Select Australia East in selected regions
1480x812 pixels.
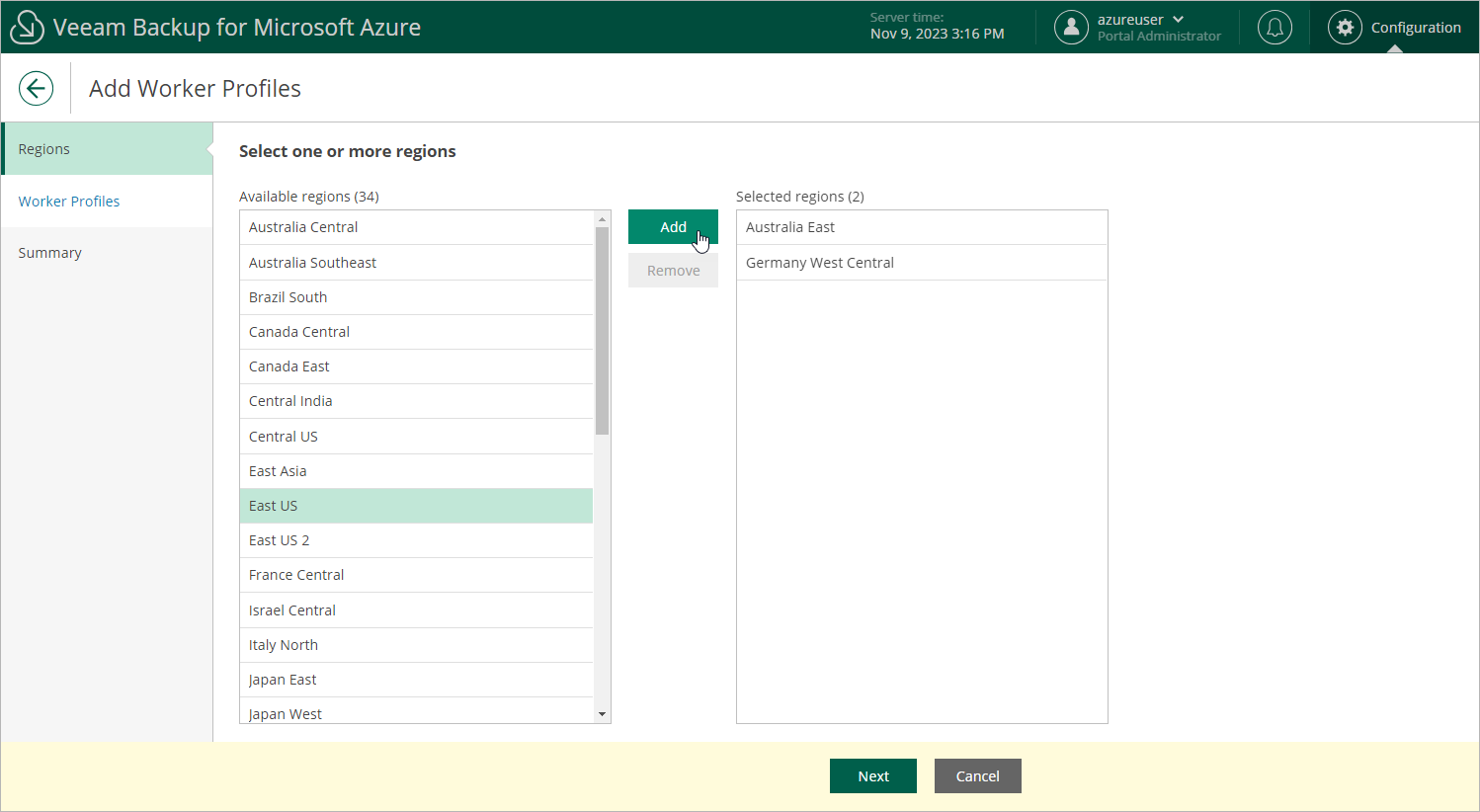pyautogui.click(x=922, y=227)
